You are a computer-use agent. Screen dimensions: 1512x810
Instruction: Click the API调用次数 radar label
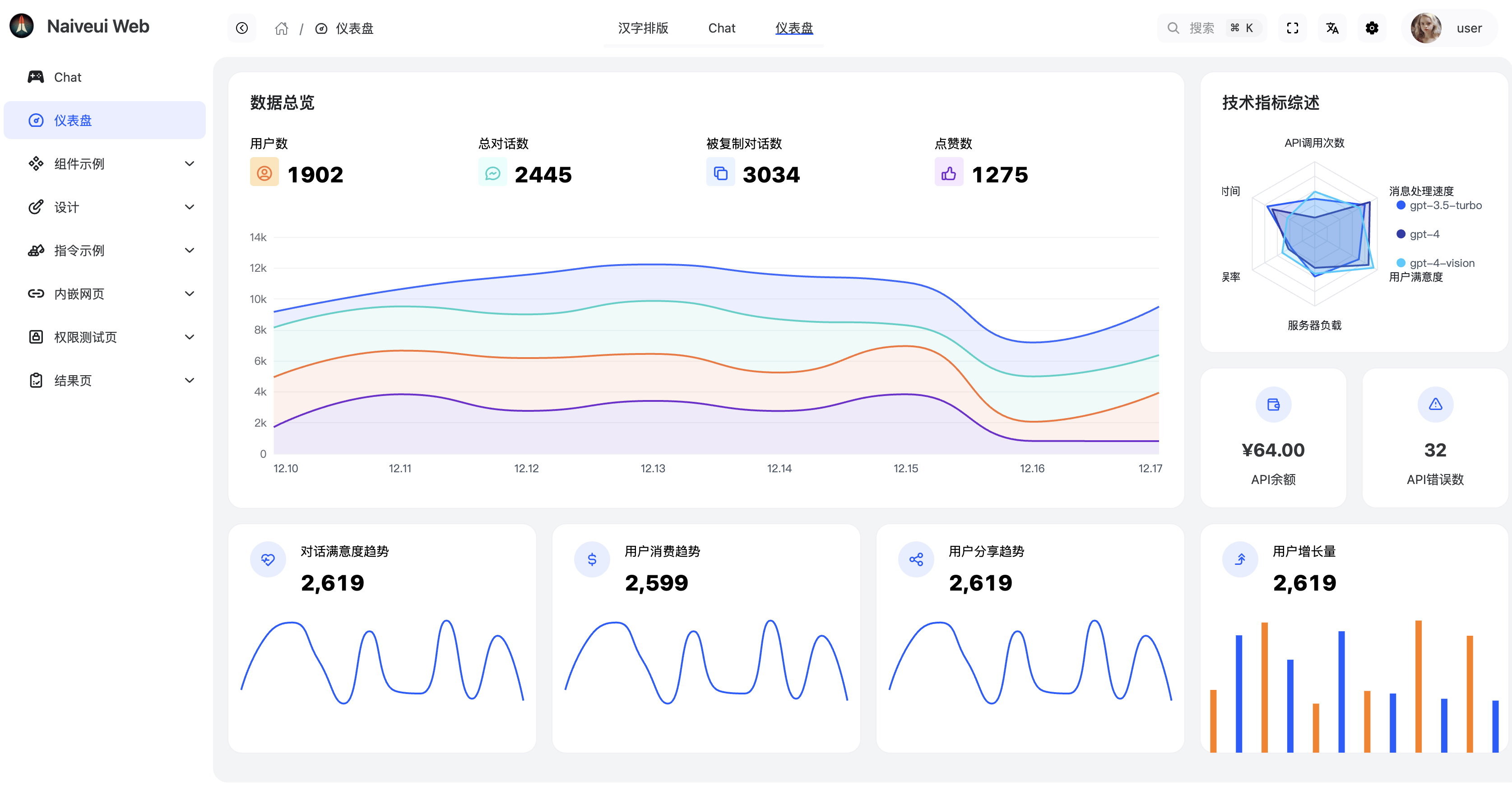tap(1314, 143)
